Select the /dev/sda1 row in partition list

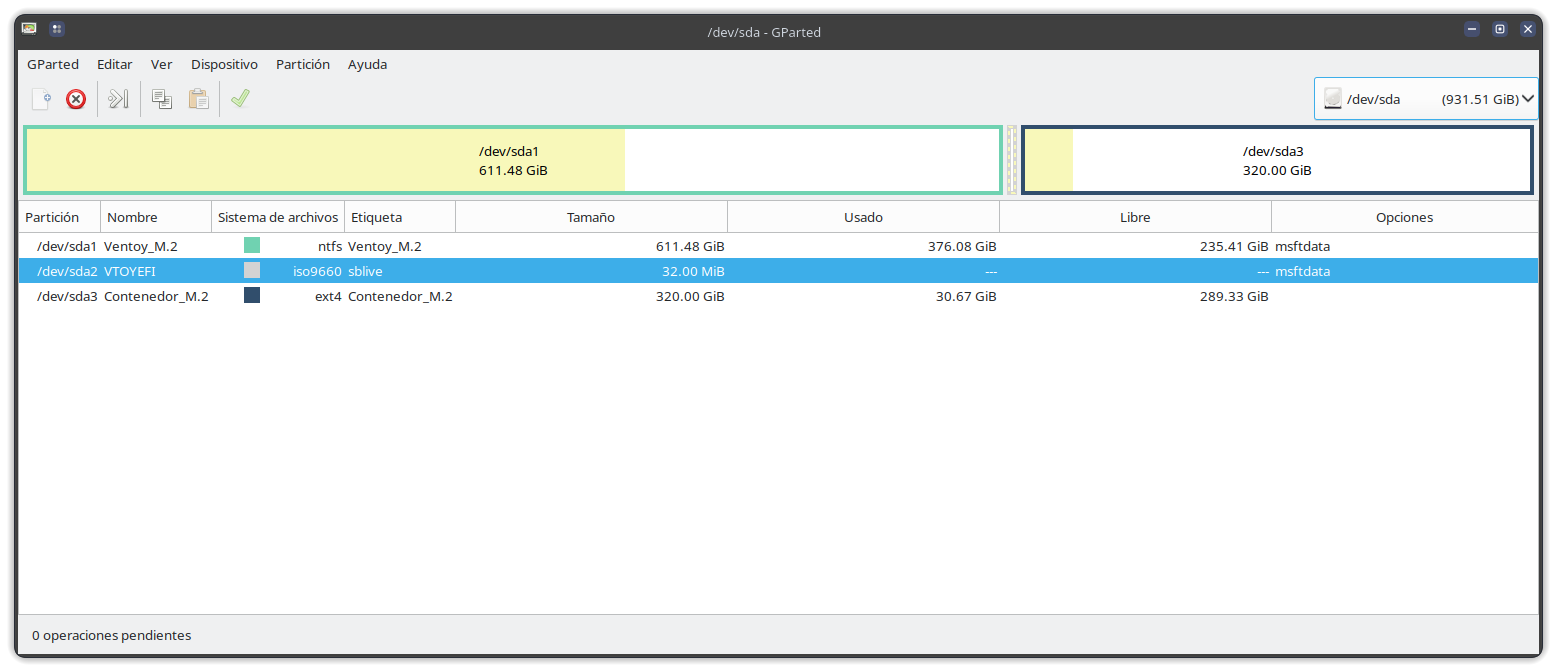778,246
